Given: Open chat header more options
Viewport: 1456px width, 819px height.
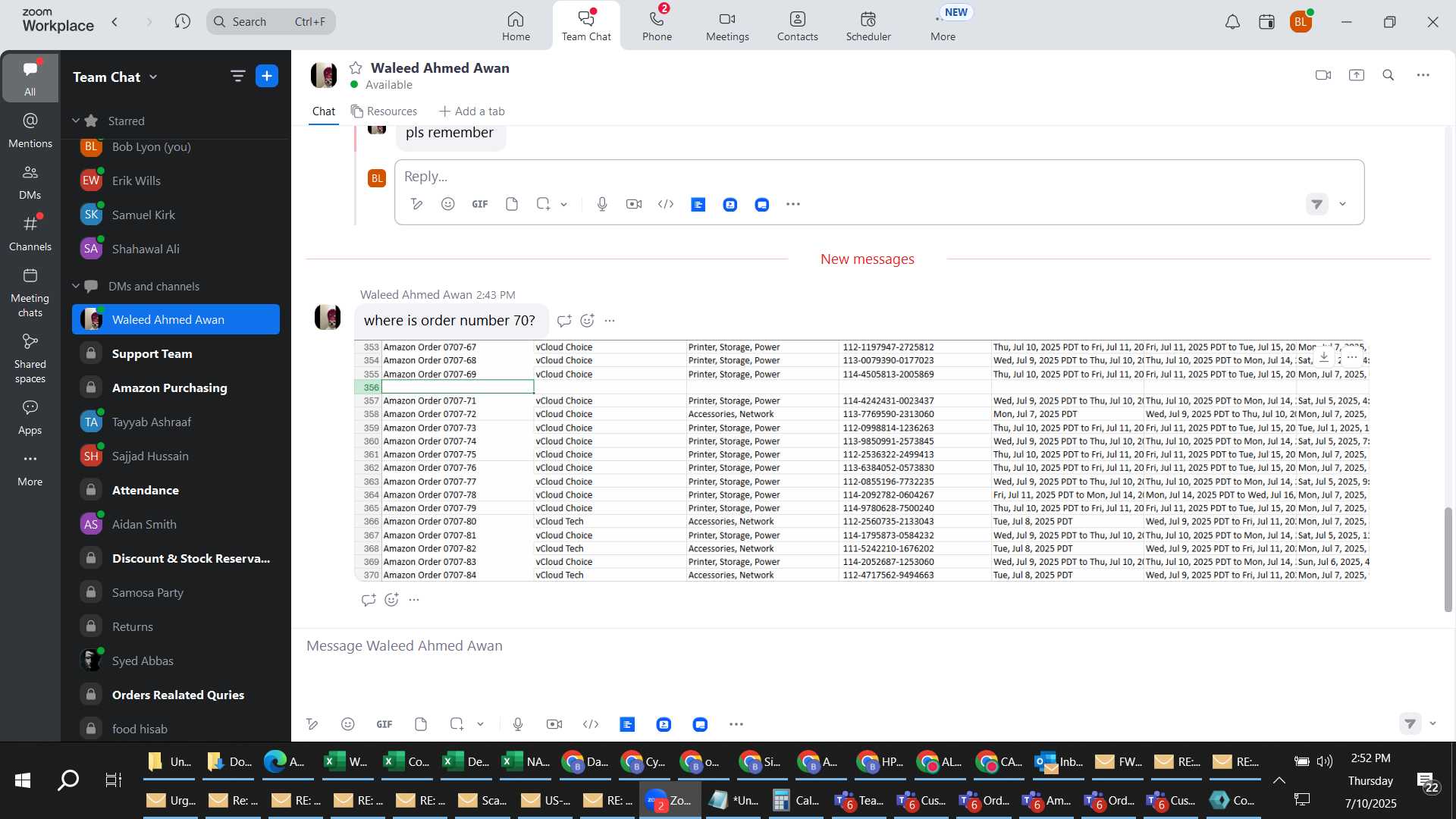Looking at the screenshot, I should point(1423,75).
